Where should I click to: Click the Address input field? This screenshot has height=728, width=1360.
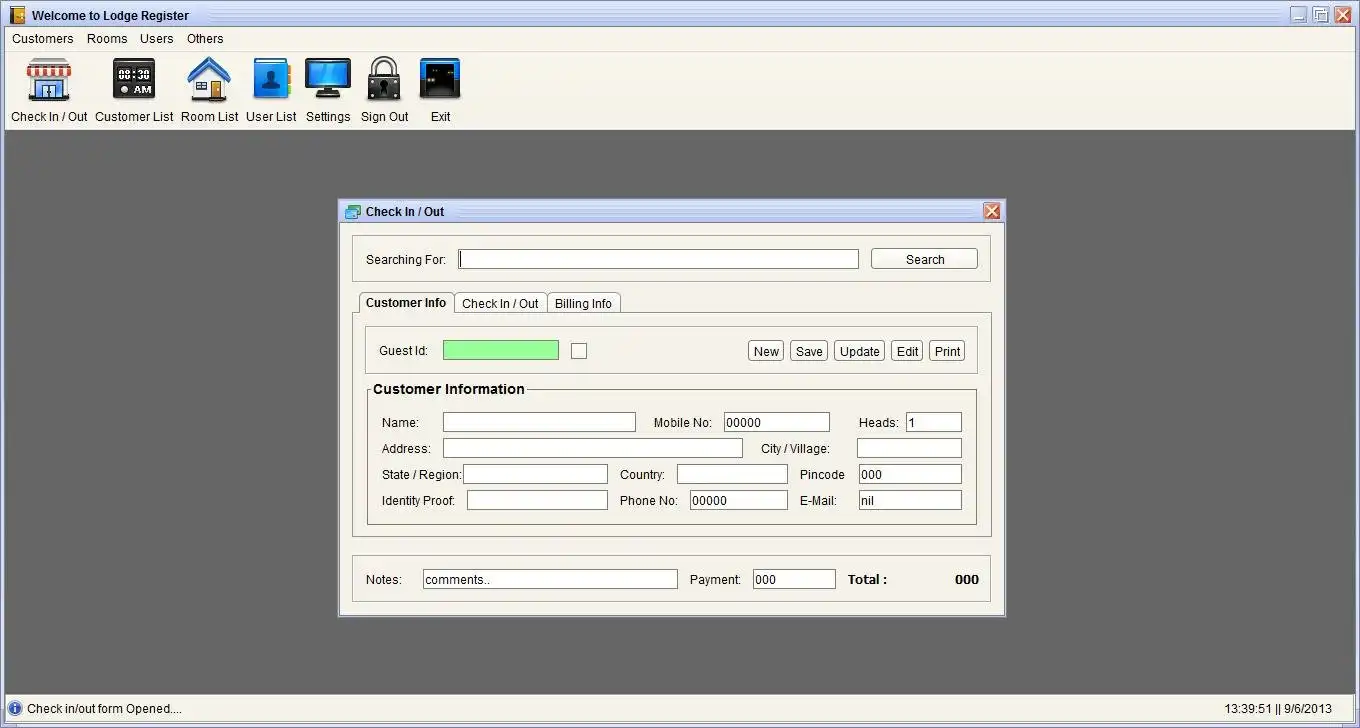click(593, 448)
